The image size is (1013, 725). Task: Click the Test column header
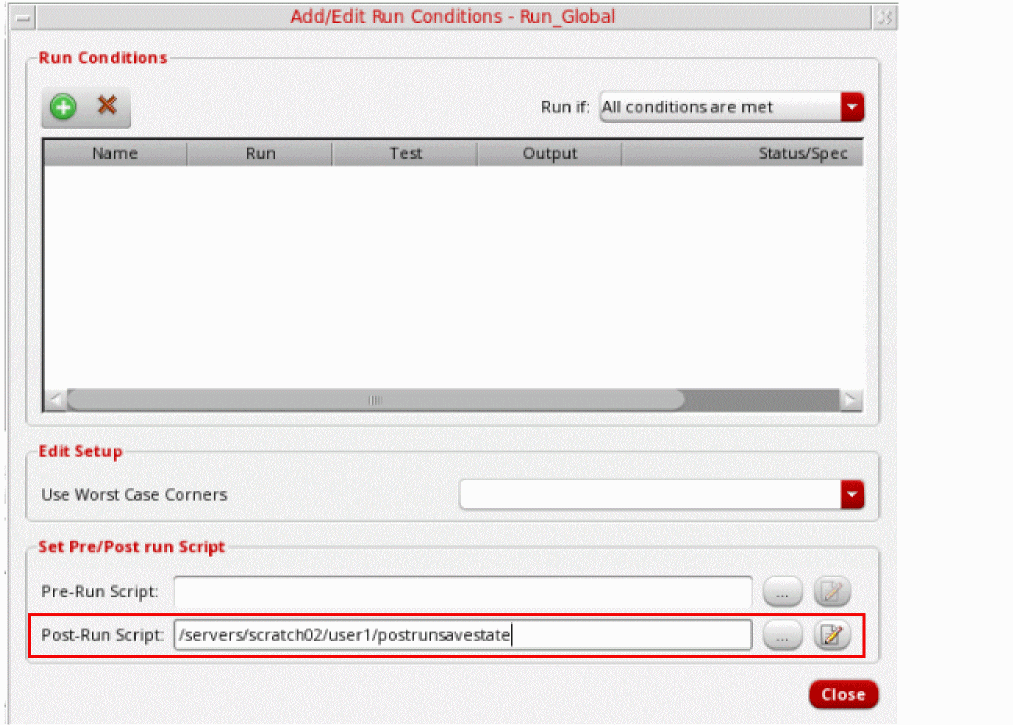click(405, 153)
